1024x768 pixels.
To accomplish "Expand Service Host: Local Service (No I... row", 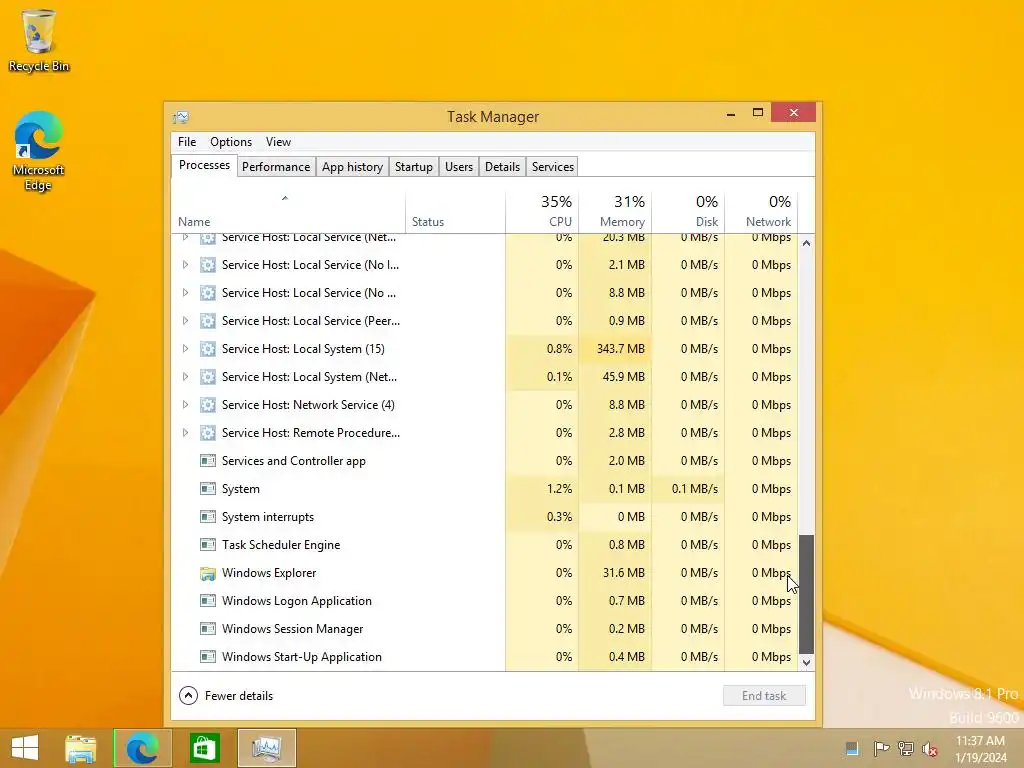I will point(185,265).
